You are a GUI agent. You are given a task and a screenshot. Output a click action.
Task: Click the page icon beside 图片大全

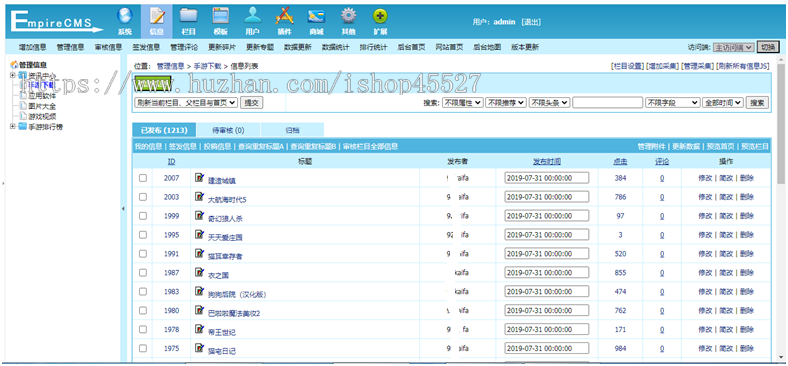pyautogui.click(x=23, y=106)
